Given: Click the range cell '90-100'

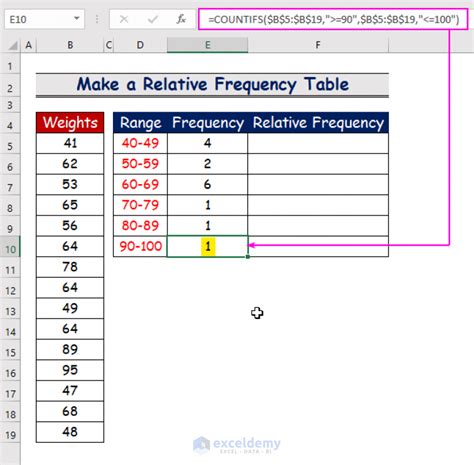Looking at the screenshot, I should [x=140, y=247].
